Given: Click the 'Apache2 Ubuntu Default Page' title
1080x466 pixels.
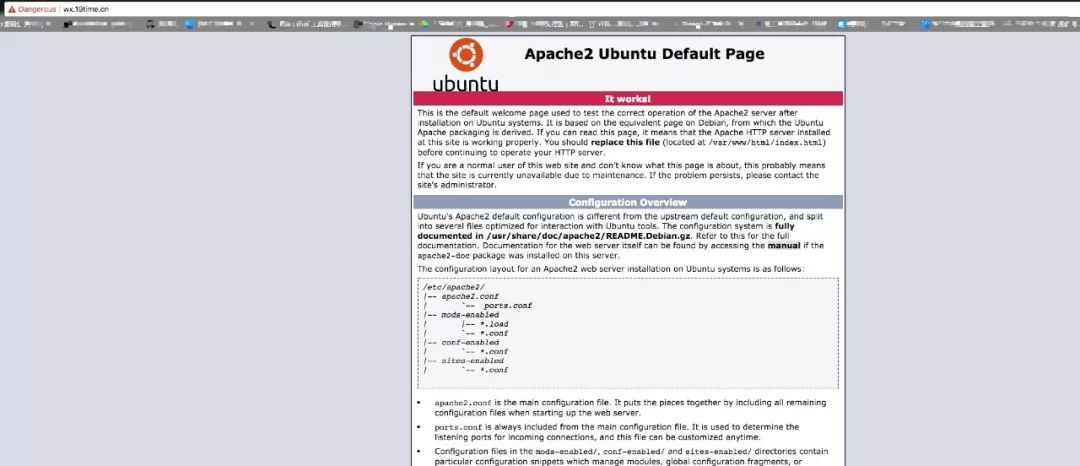Looking at the screenshot, I should [644, 54].
